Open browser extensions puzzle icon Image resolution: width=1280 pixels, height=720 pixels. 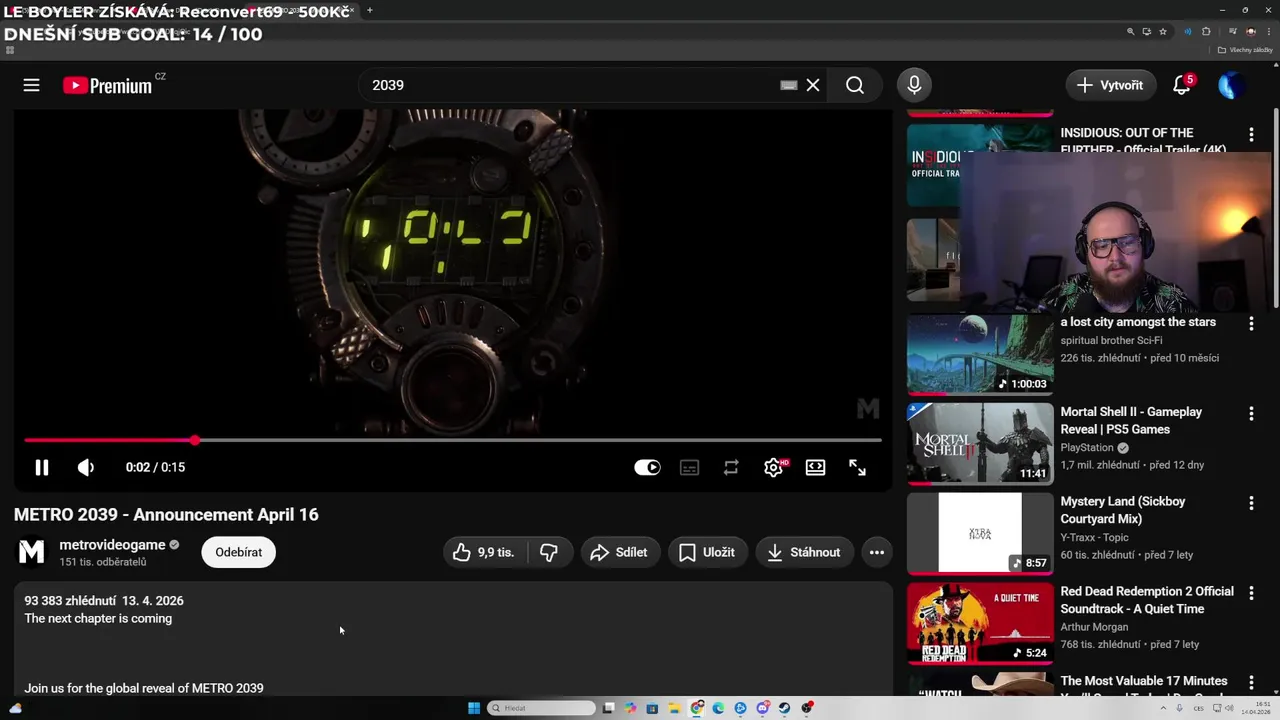1206,31
